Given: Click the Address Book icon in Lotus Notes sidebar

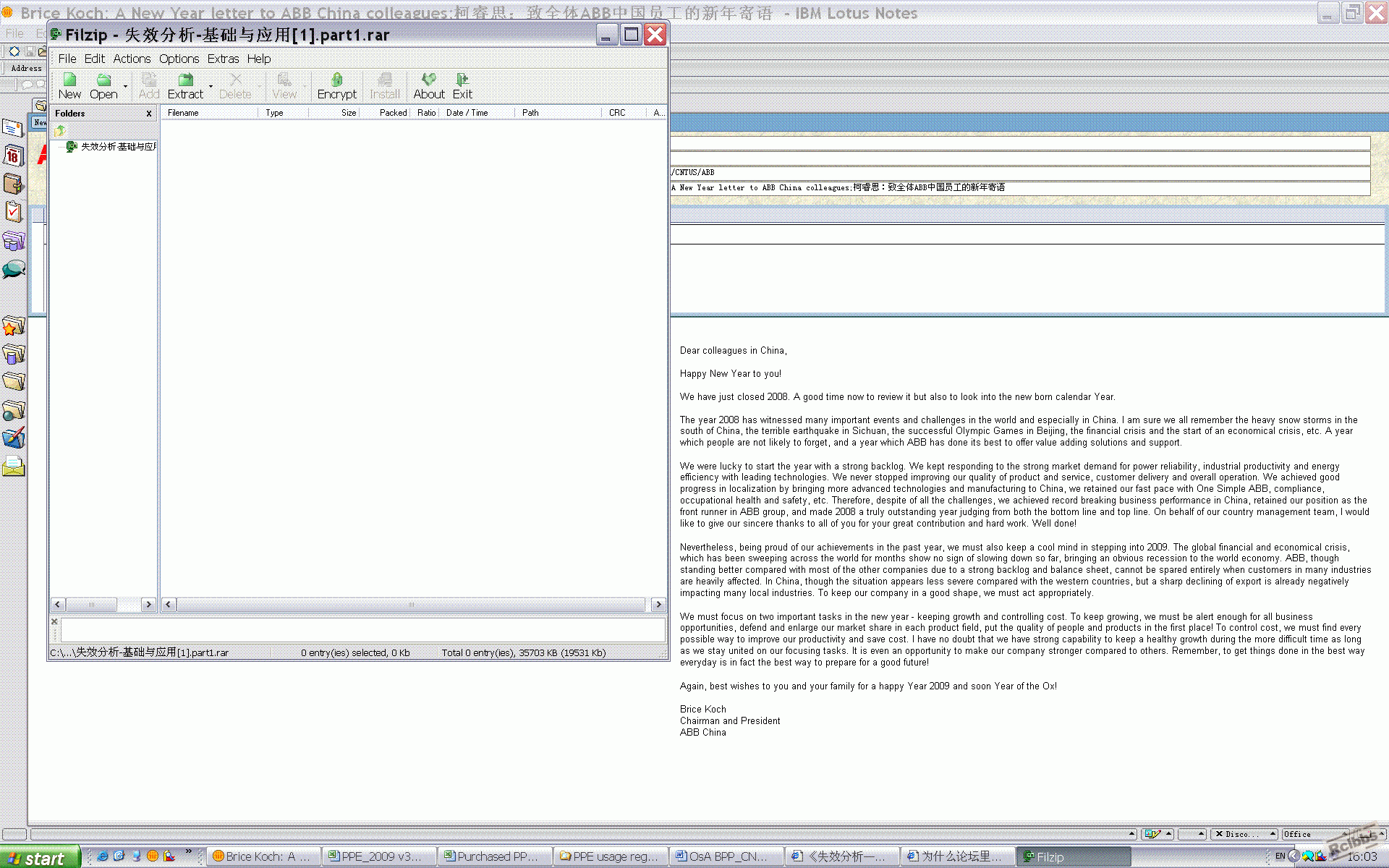Looking at the screenshot, I should [13, 184].
